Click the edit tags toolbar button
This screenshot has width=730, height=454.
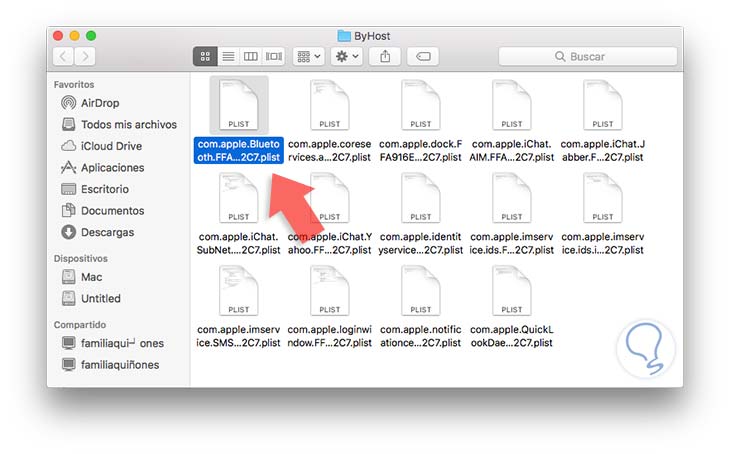[x=423, y=56]
